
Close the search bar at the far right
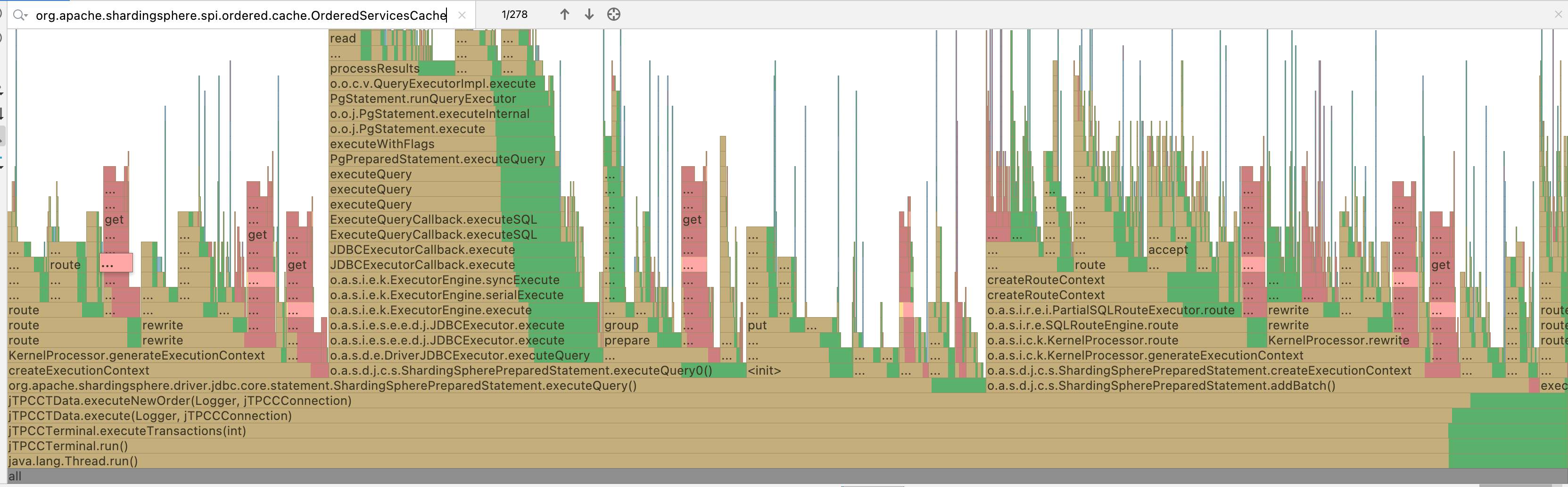(x=1558, y=15)
